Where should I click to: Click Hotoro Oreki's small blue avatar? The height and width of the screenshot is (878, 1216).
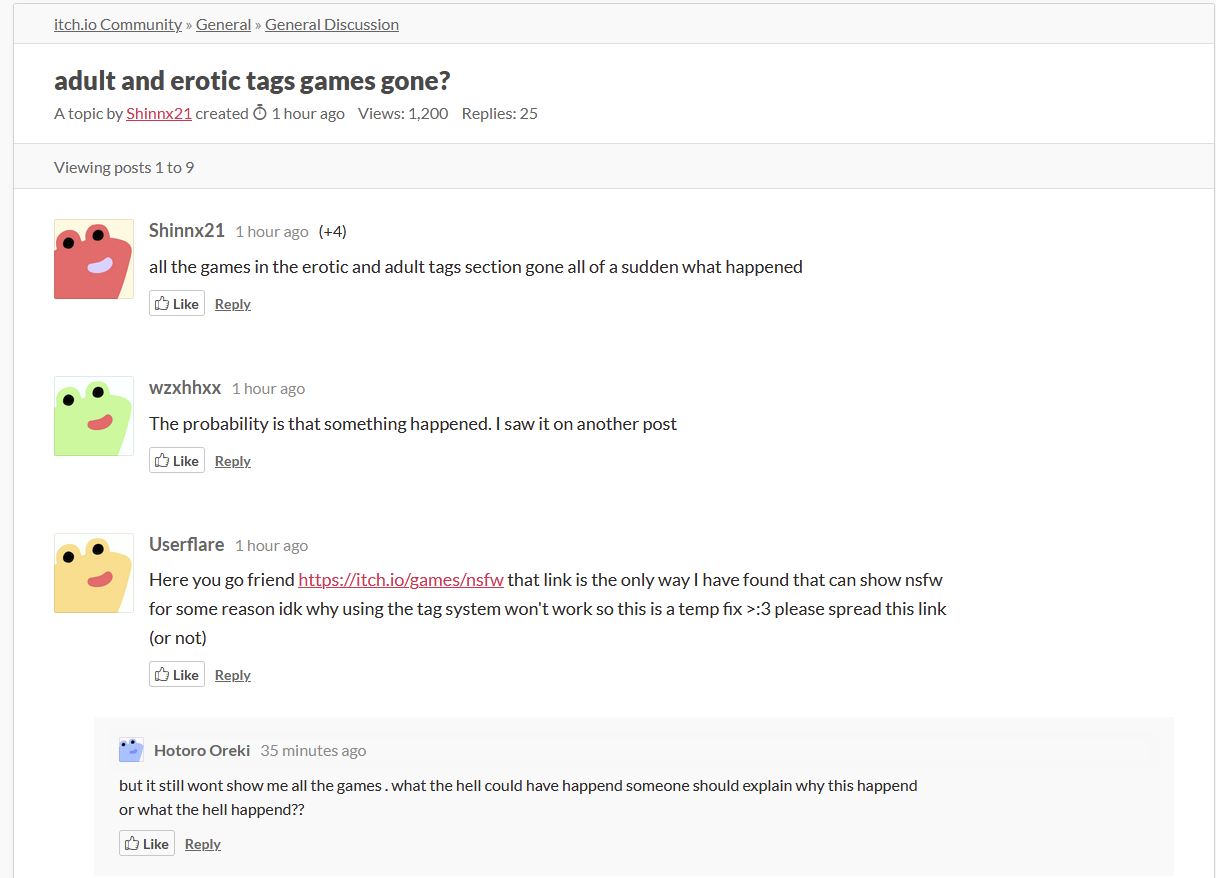point(131,750)
